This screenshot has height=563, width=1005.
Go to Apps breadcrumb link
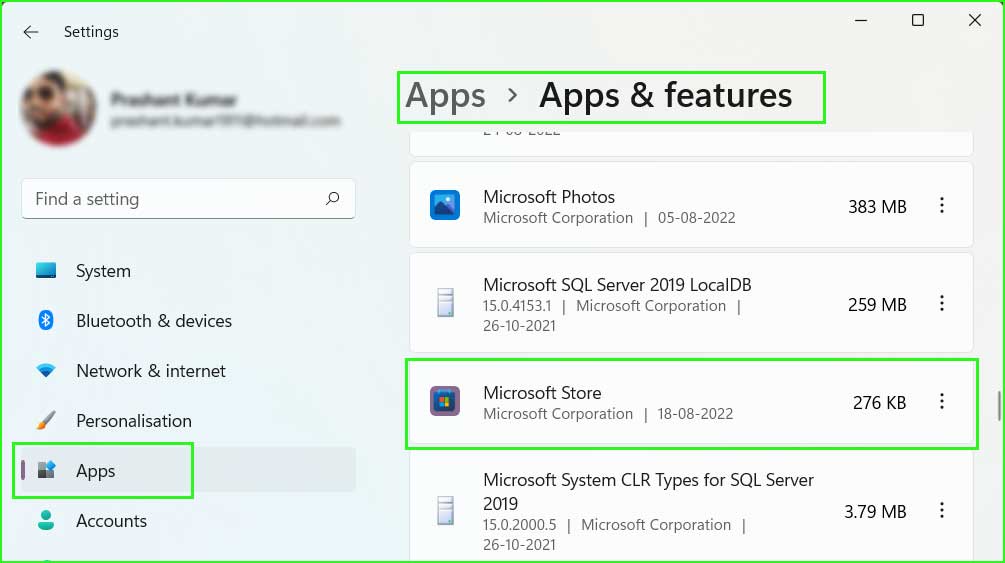[445, 96]
